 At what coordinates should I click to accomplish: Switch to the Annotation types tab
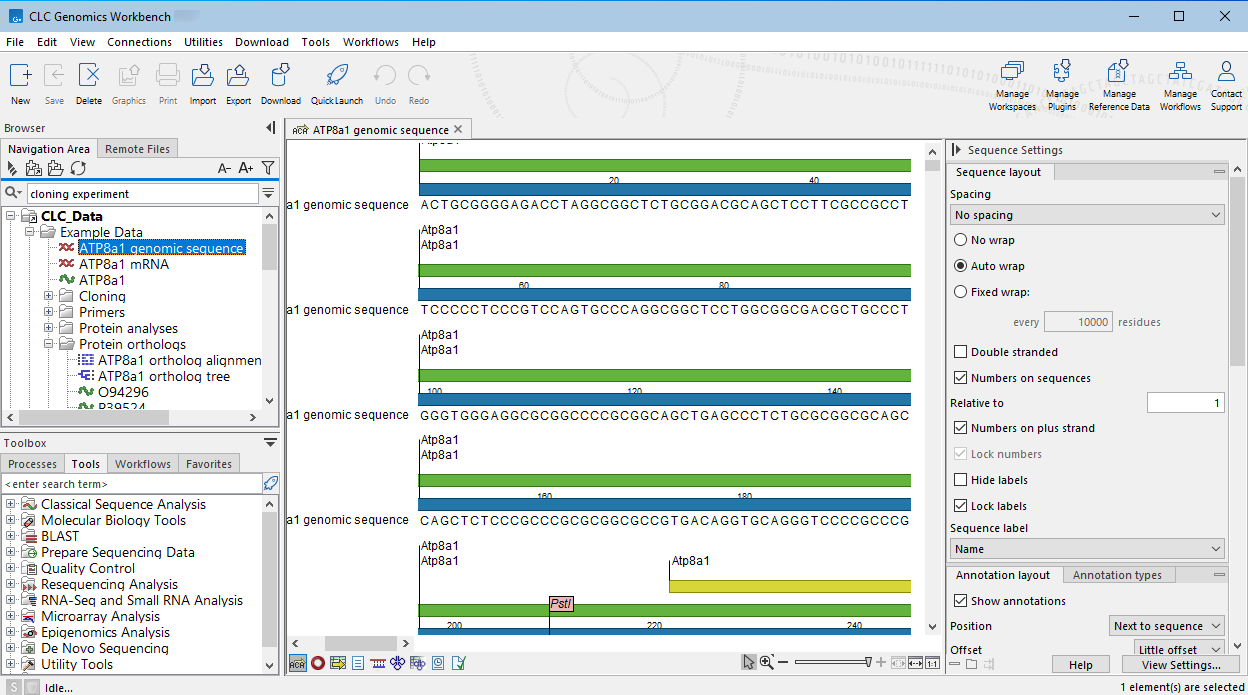[x=1118, y=574]
